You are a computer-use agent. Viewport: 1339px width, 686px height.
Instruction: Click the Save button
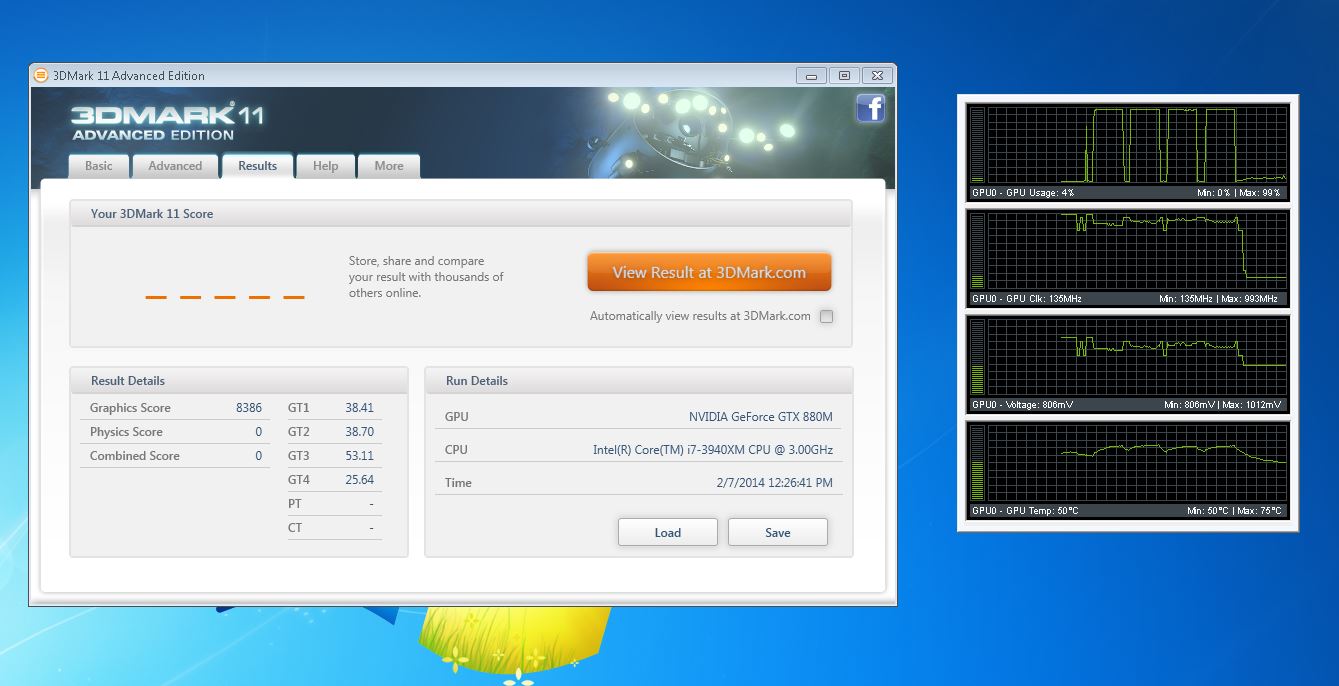(x=778, y=532)
